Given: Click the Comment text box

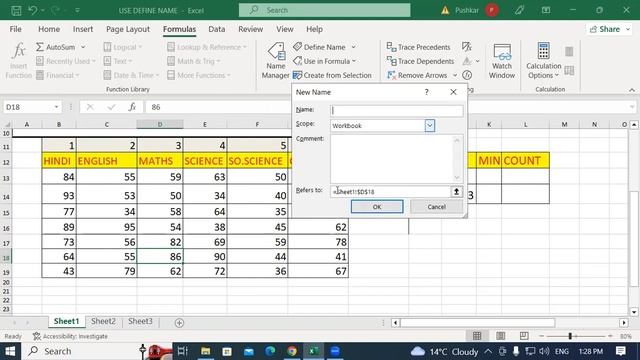Looking at the screenshot, I should coord(396,159).
